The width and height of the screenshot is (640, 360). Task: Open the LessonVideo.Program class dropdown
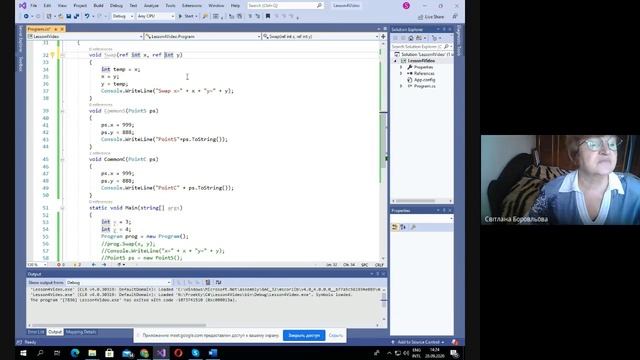coord(202,36)
